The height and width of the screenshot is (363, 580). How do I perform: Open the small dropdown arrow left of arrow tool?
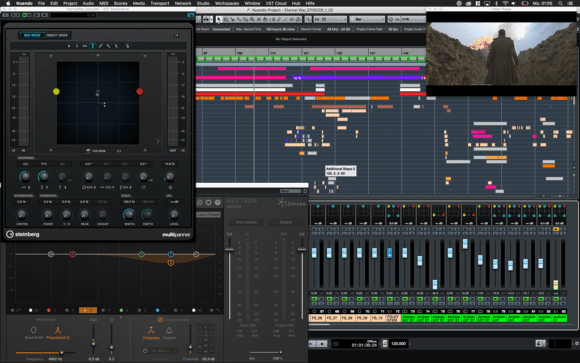pos(212,19)
